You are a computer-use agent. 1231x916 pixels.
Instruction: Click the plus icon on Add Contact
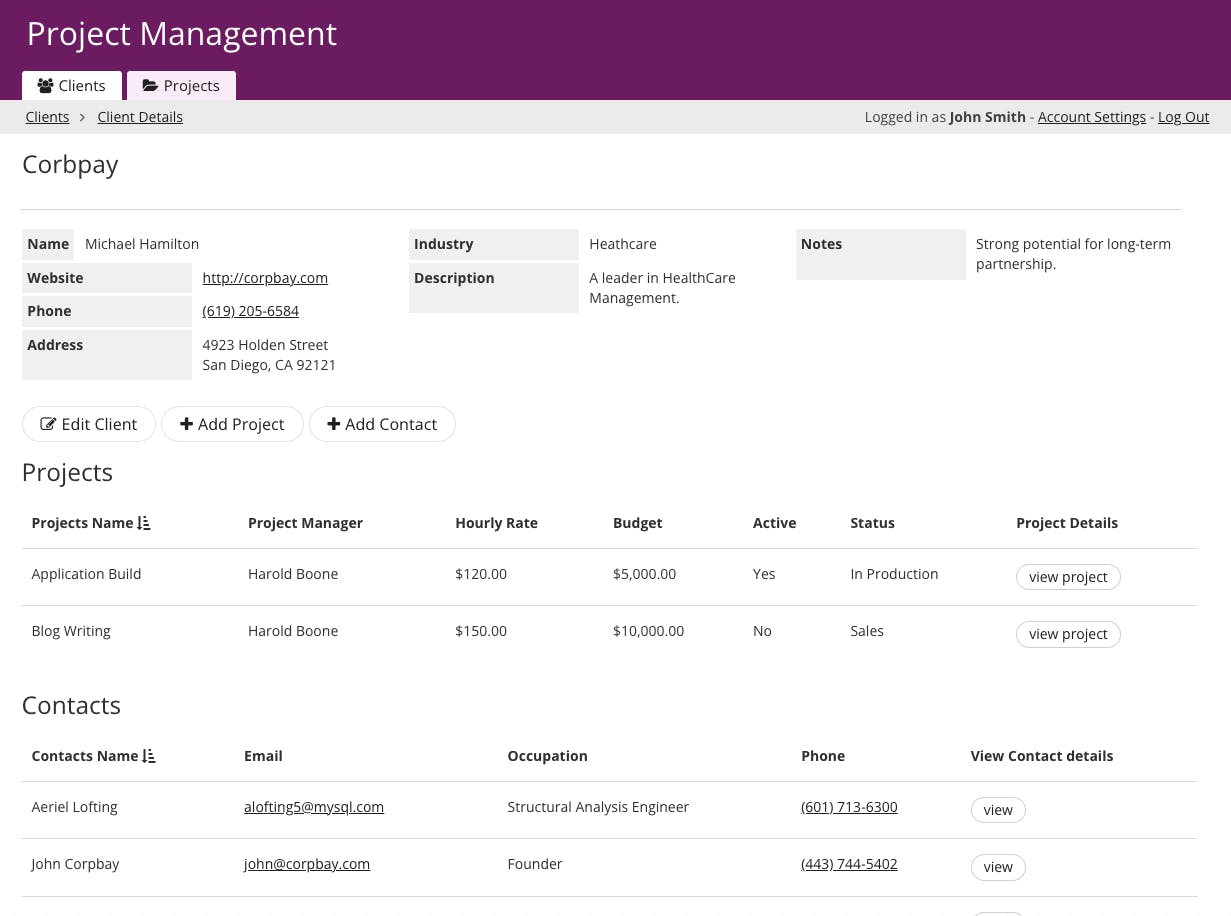[334, 423]
